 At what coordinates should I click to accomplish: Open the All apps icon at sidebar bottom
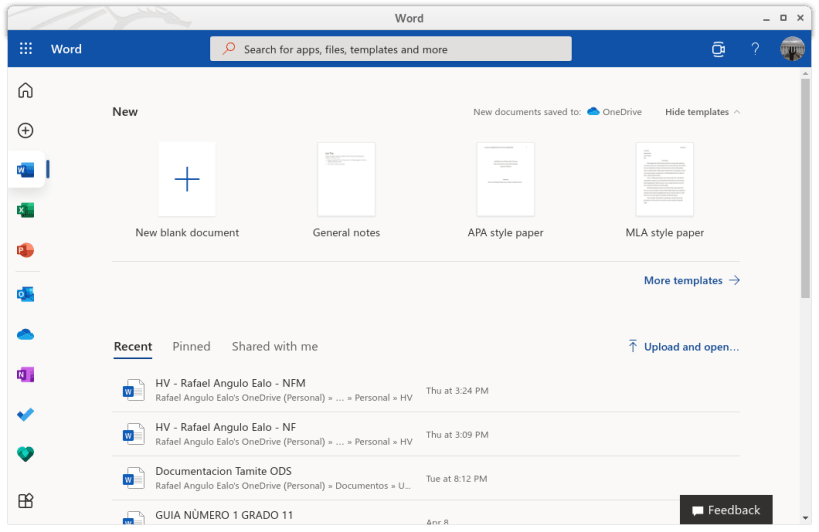click(x=25, y=501)
